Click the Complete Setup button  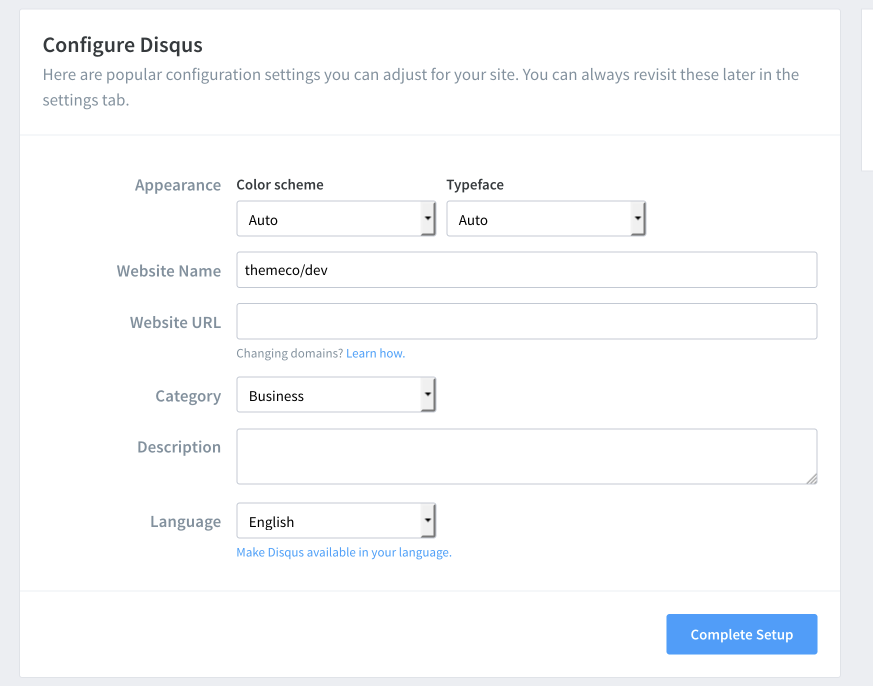742,634
